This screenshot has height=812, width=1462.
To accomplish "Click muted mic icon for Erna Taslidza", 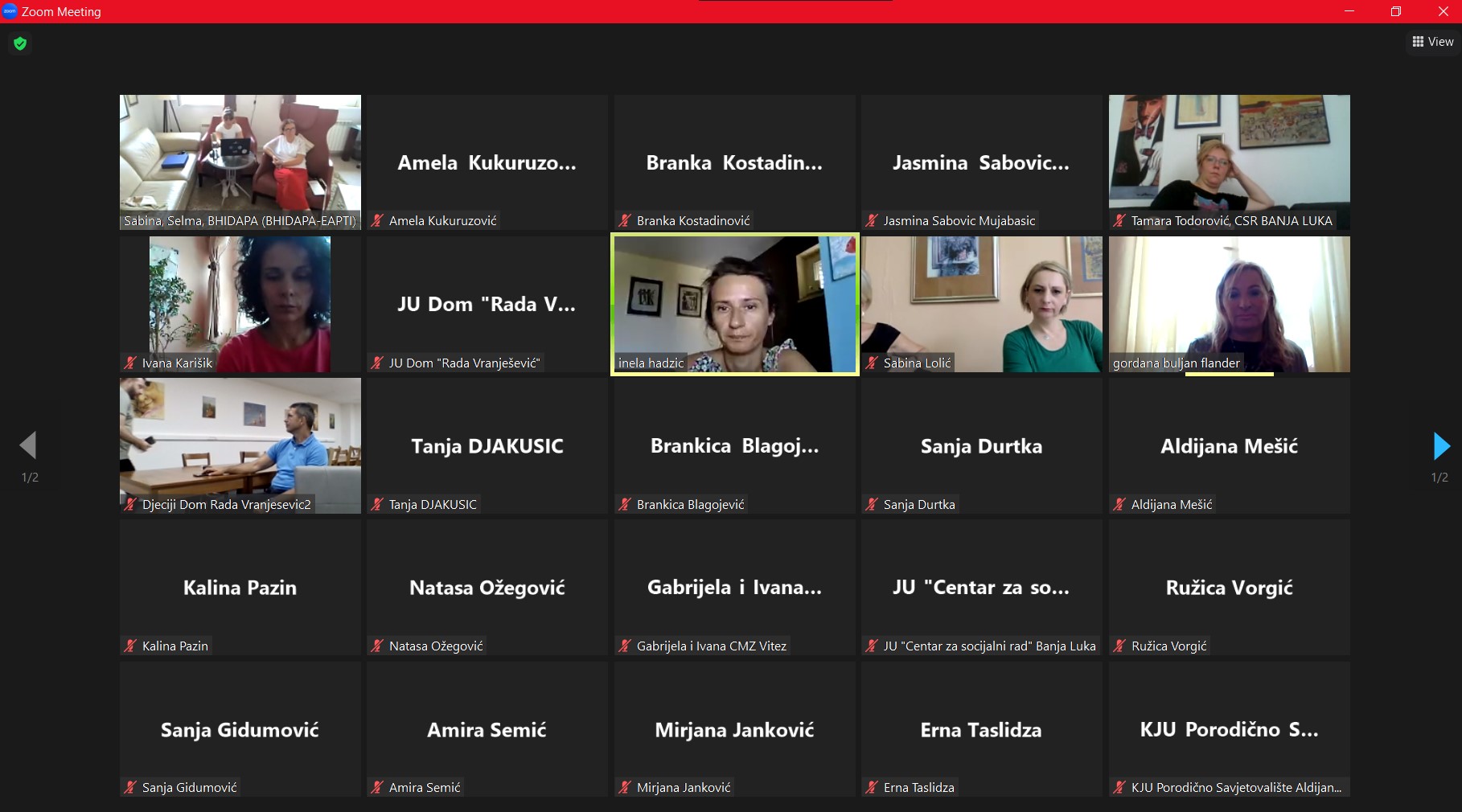I will [x=872, y=787].
